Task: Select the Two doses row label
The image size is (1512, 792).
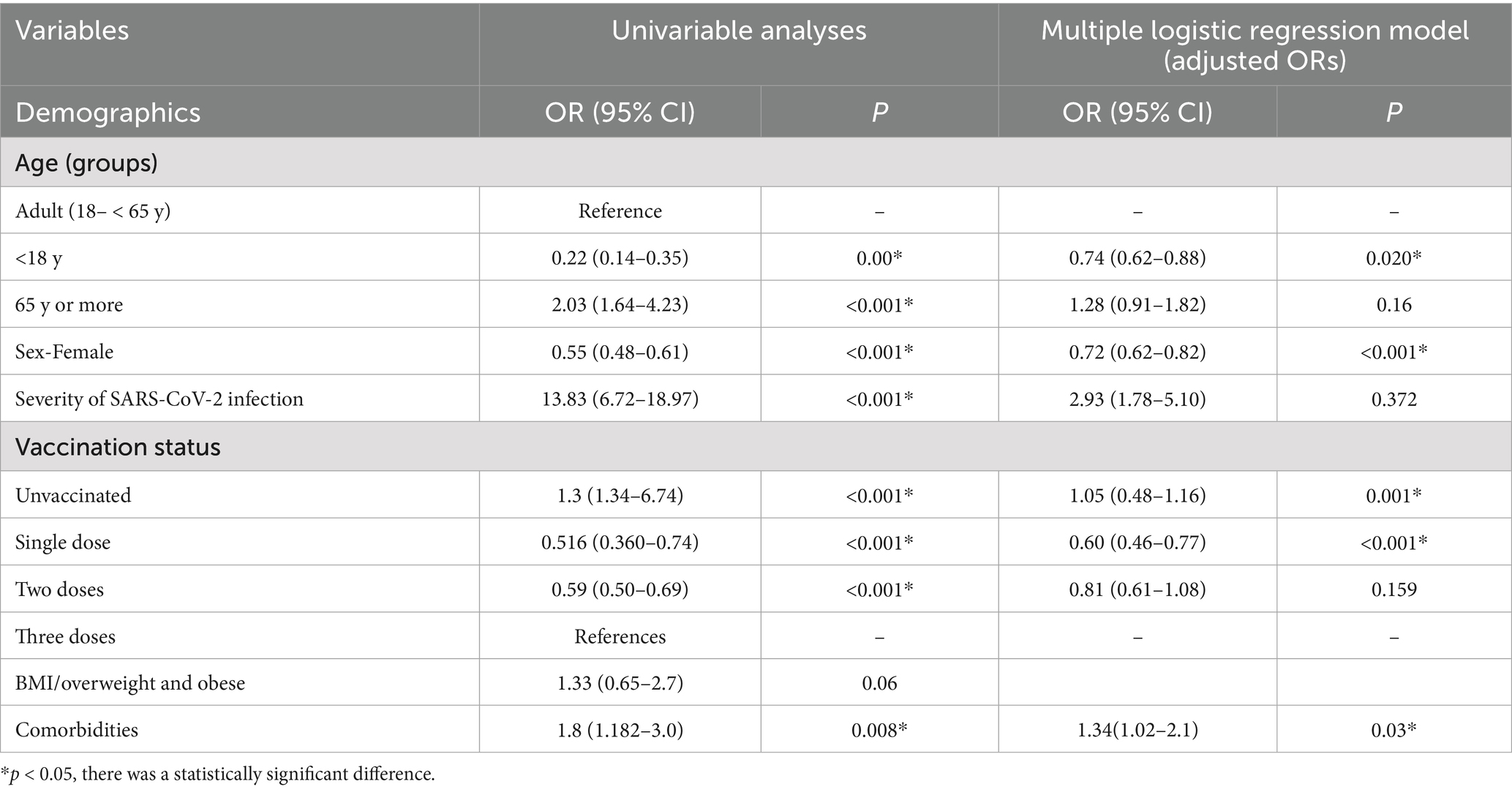Action: pyautogui.click(x=59, y=589)
